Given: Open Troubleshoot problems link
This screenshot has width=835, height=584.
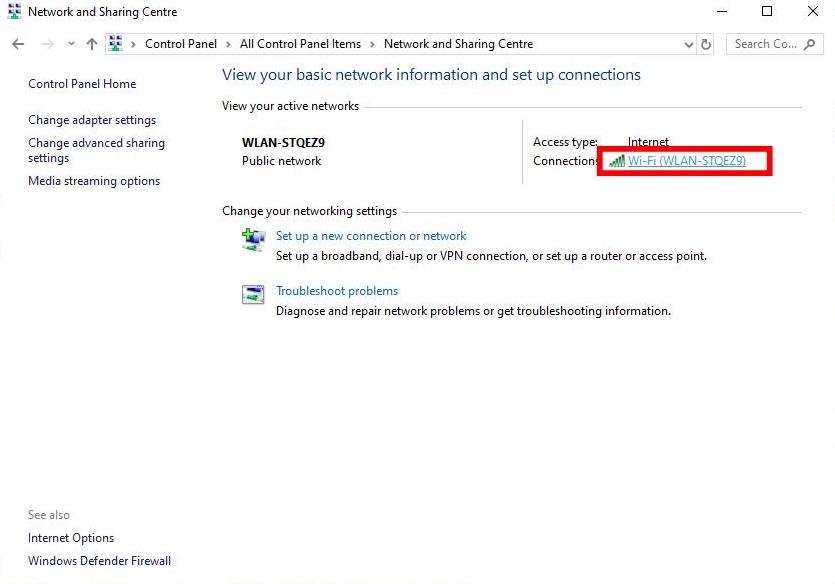Looking at the screenshot, I should (337, 291).
